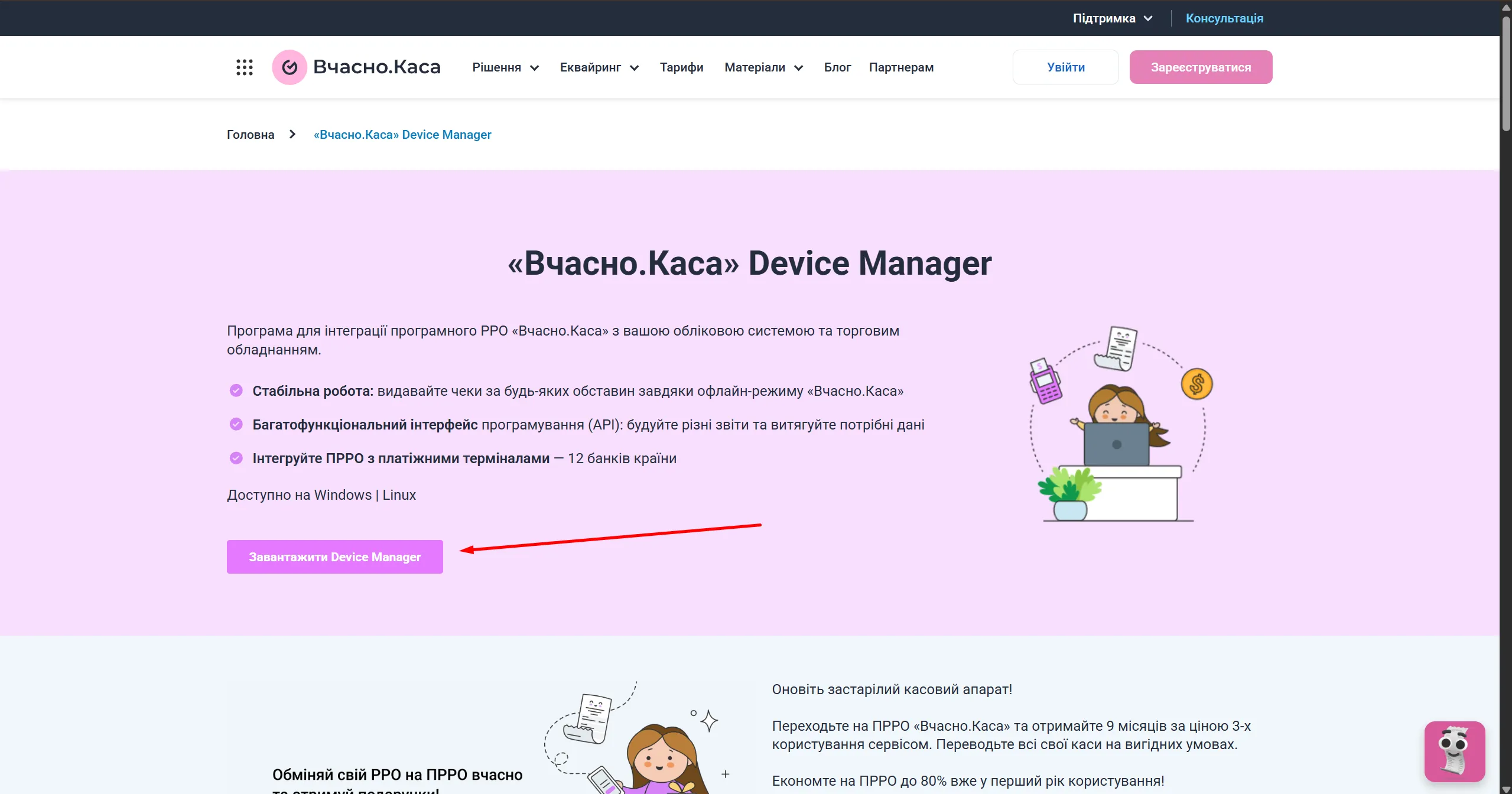Click the breadcrumb arrow after Головна

292,135
